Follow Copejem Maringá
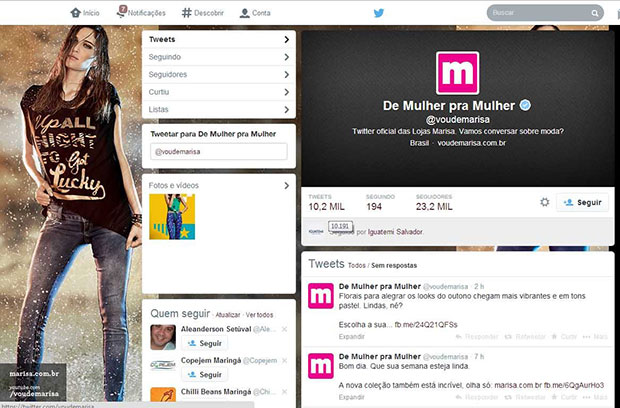This screenshot has height=408, width=620. (x=204, y=374)
